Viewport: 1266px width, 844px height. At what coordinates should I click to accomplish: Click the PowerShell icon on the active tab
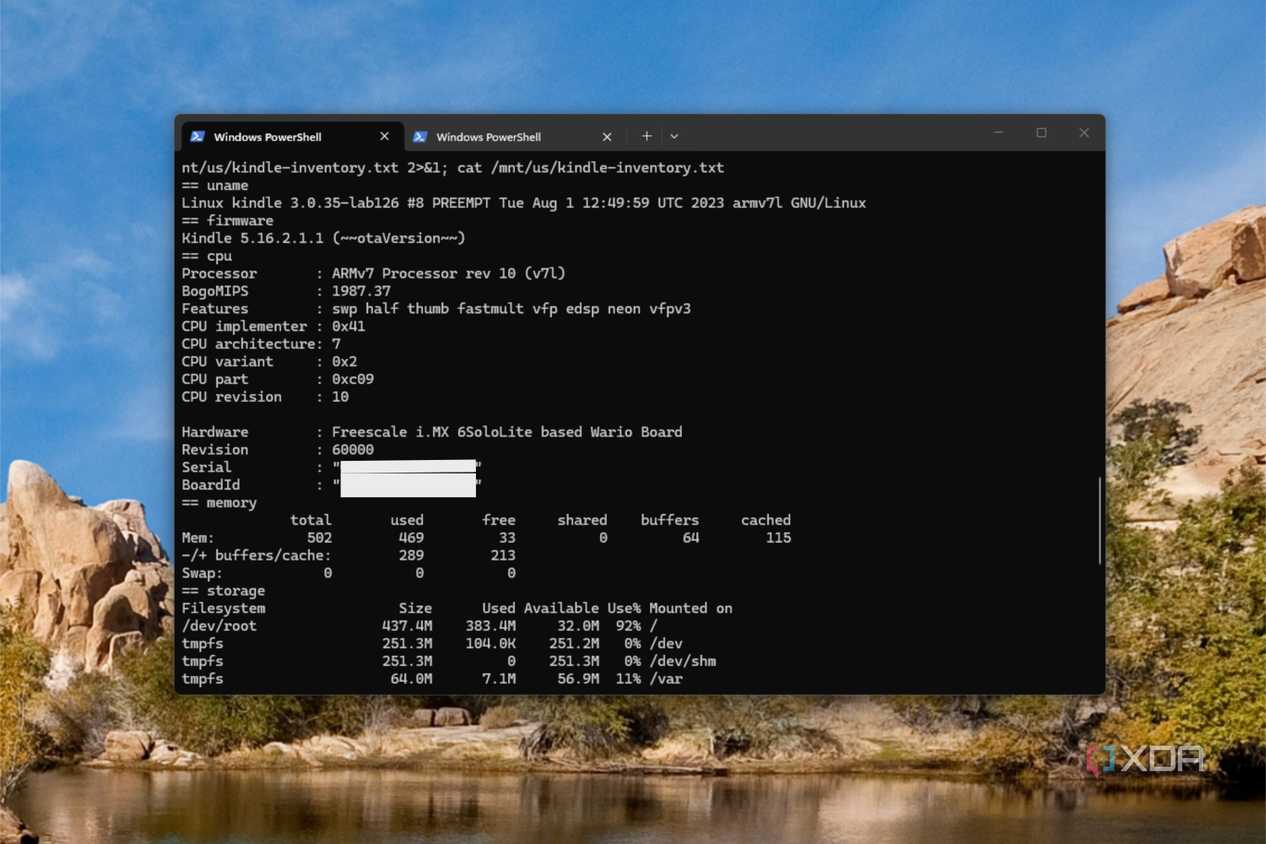click(198, 137)
